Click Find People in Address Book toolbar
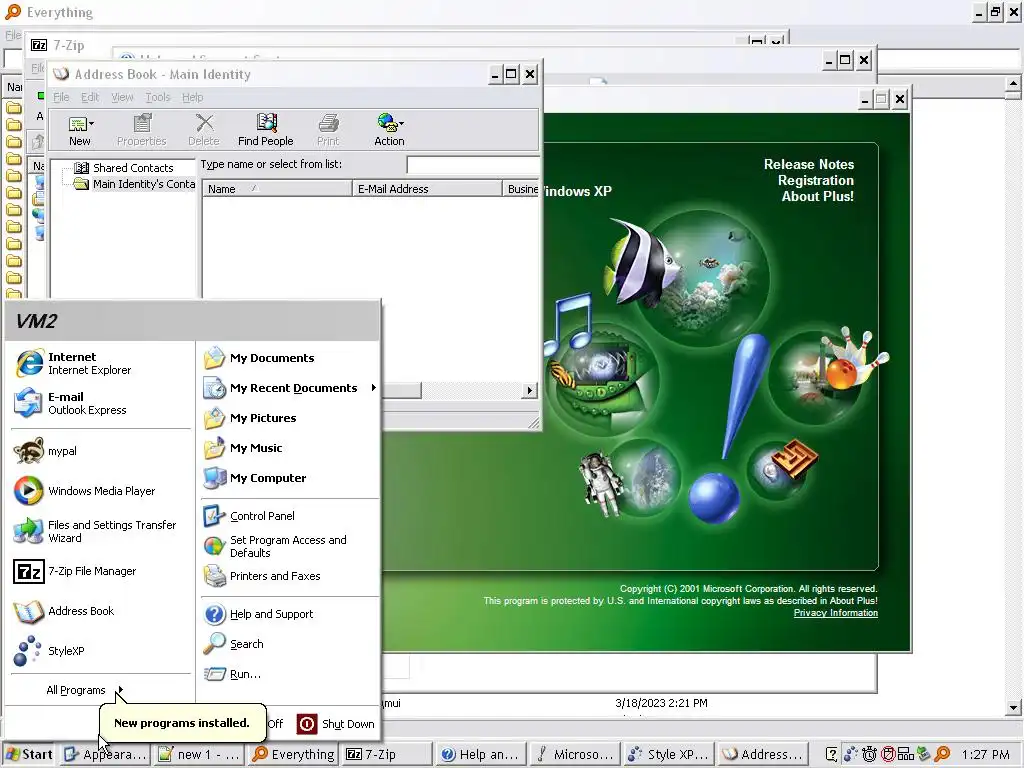This screenshot has height=768, width=1024. coord(266,130)
